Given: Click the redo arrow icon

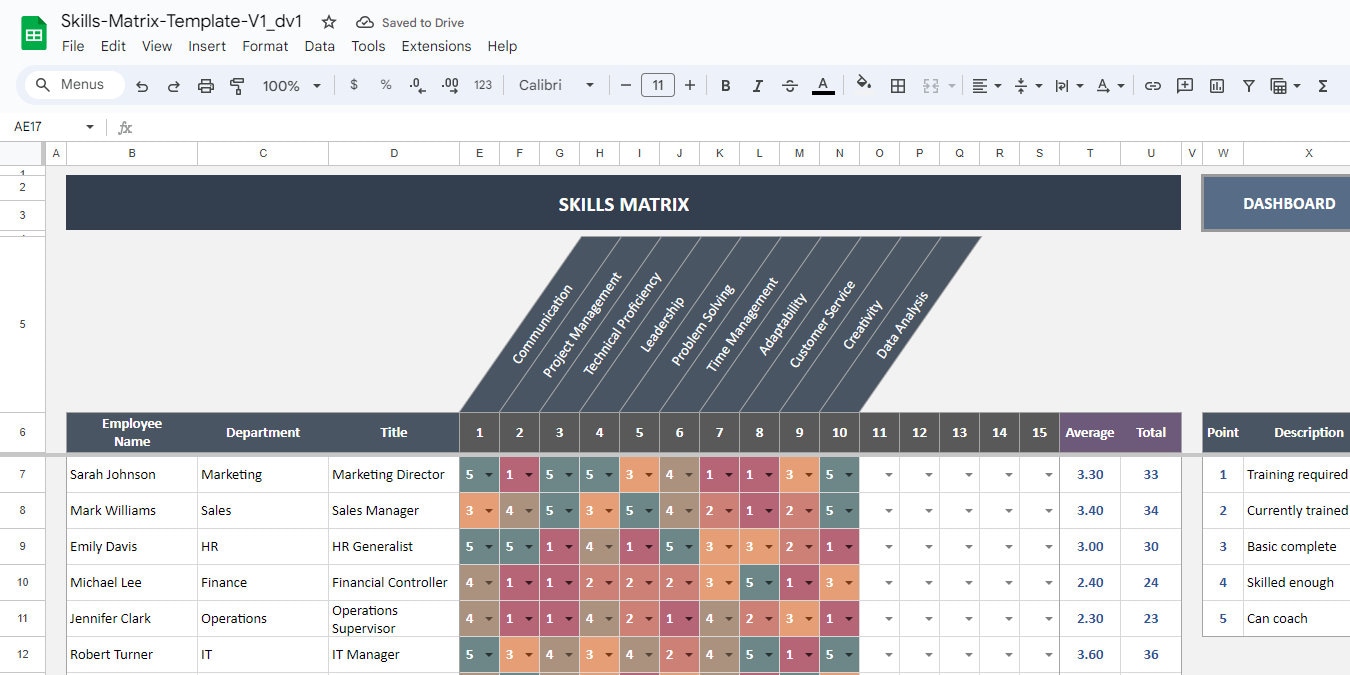Looking at the screenshot, I should [x=174, y=86].
